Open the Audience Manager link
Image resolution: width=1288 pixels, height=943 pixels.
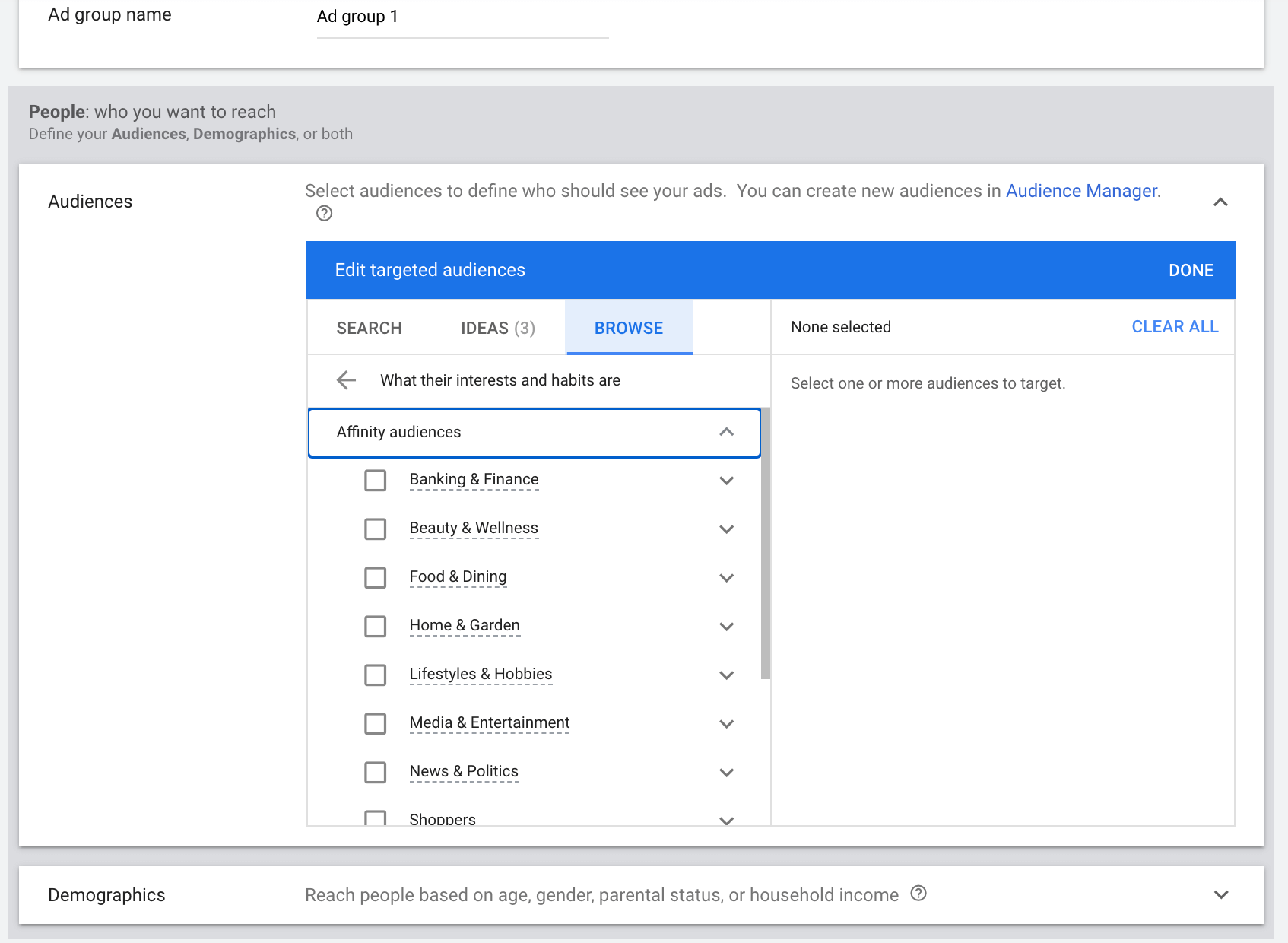(x=1081, y=191)
